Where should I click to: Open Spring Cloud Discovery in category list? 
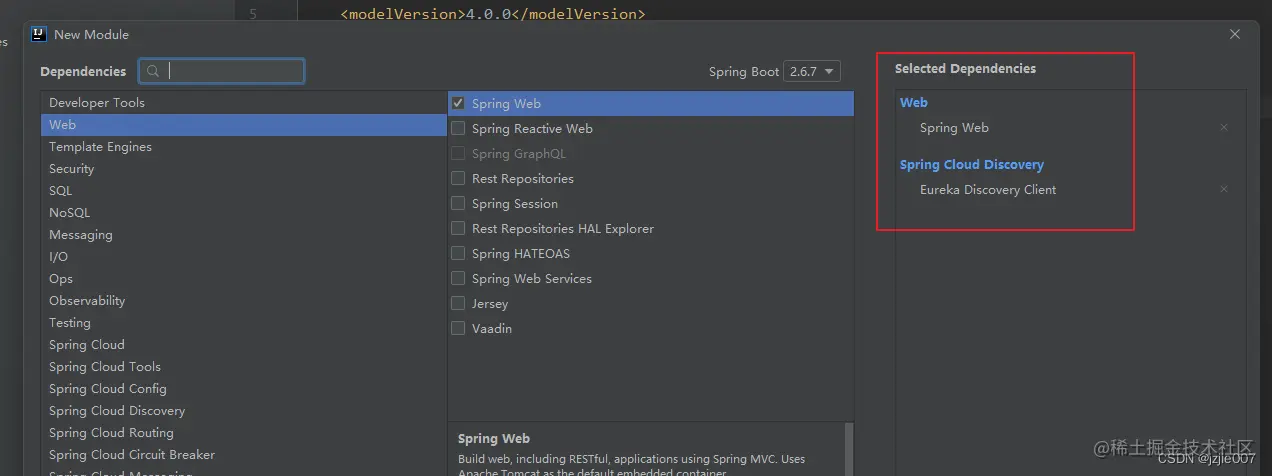click(244, 411)
